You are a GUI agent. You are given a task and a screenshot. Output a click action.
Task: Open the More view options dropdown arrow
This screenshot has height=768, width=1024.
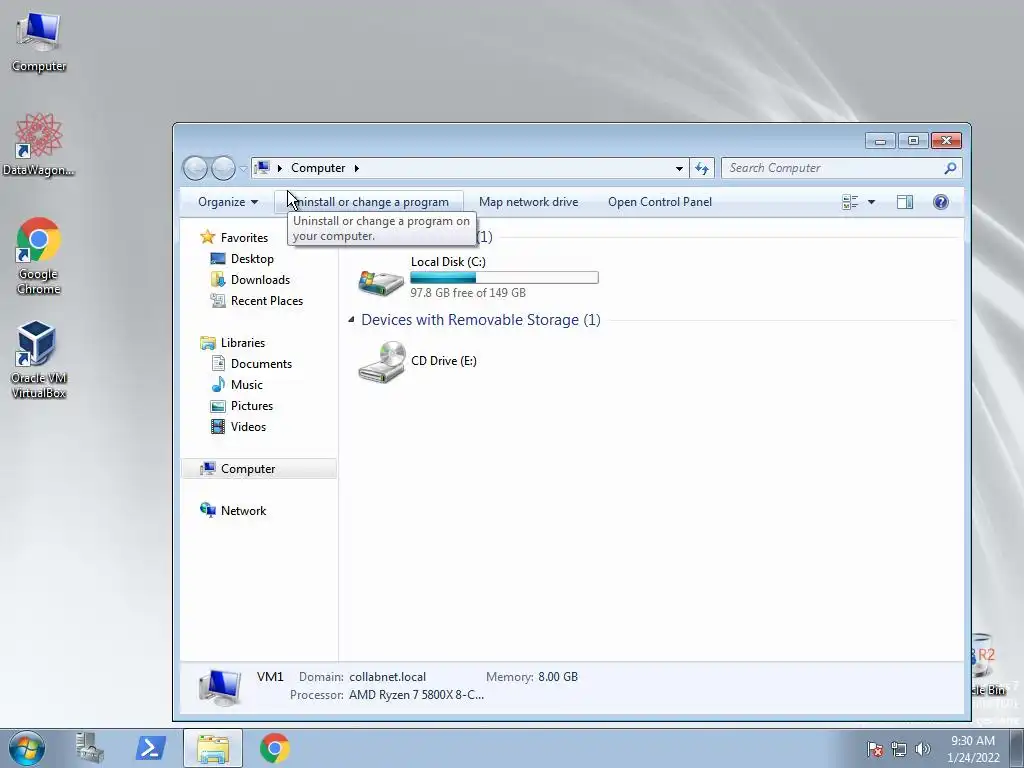(871, 202)
